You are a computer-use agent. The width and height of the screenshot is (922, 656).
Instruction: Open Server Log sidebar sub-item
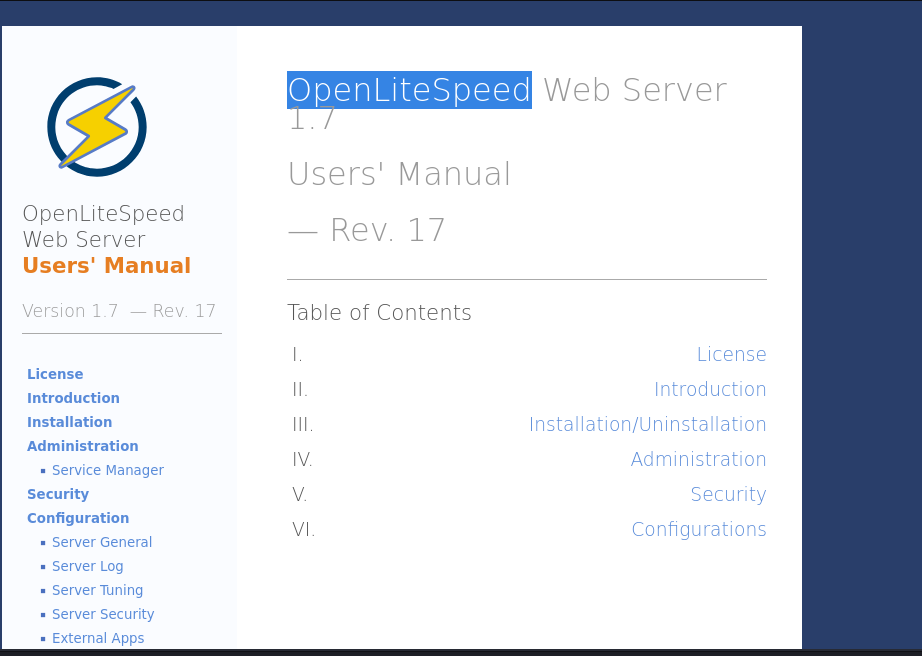click(x=87, y=566)
